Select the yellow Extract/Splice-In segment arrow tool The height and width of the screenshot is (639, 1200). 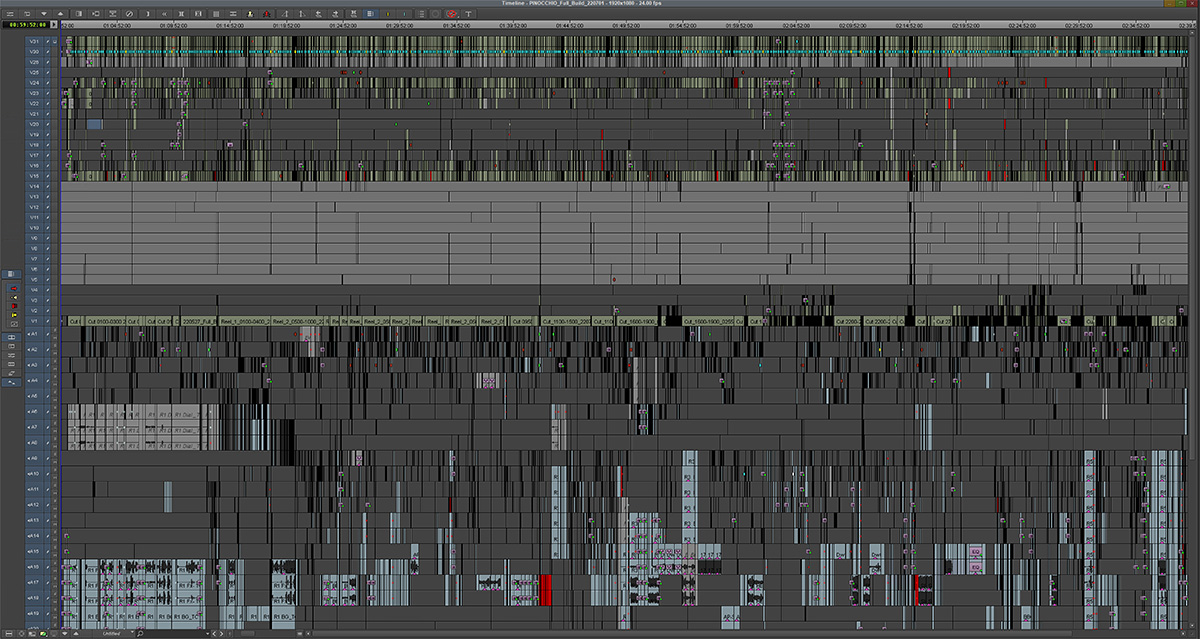point(13,298)
